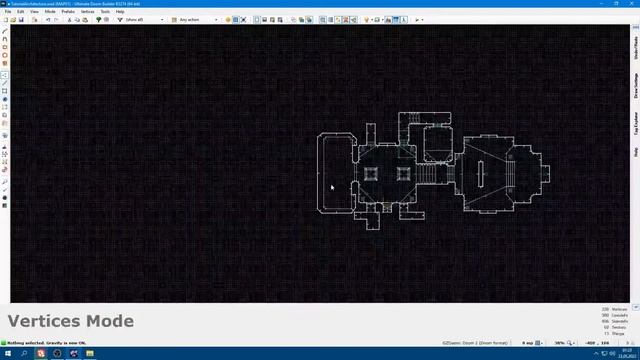Click the Open Map folder icon
Viewport: 640px width, 360px height.
(x=13, y=20)
